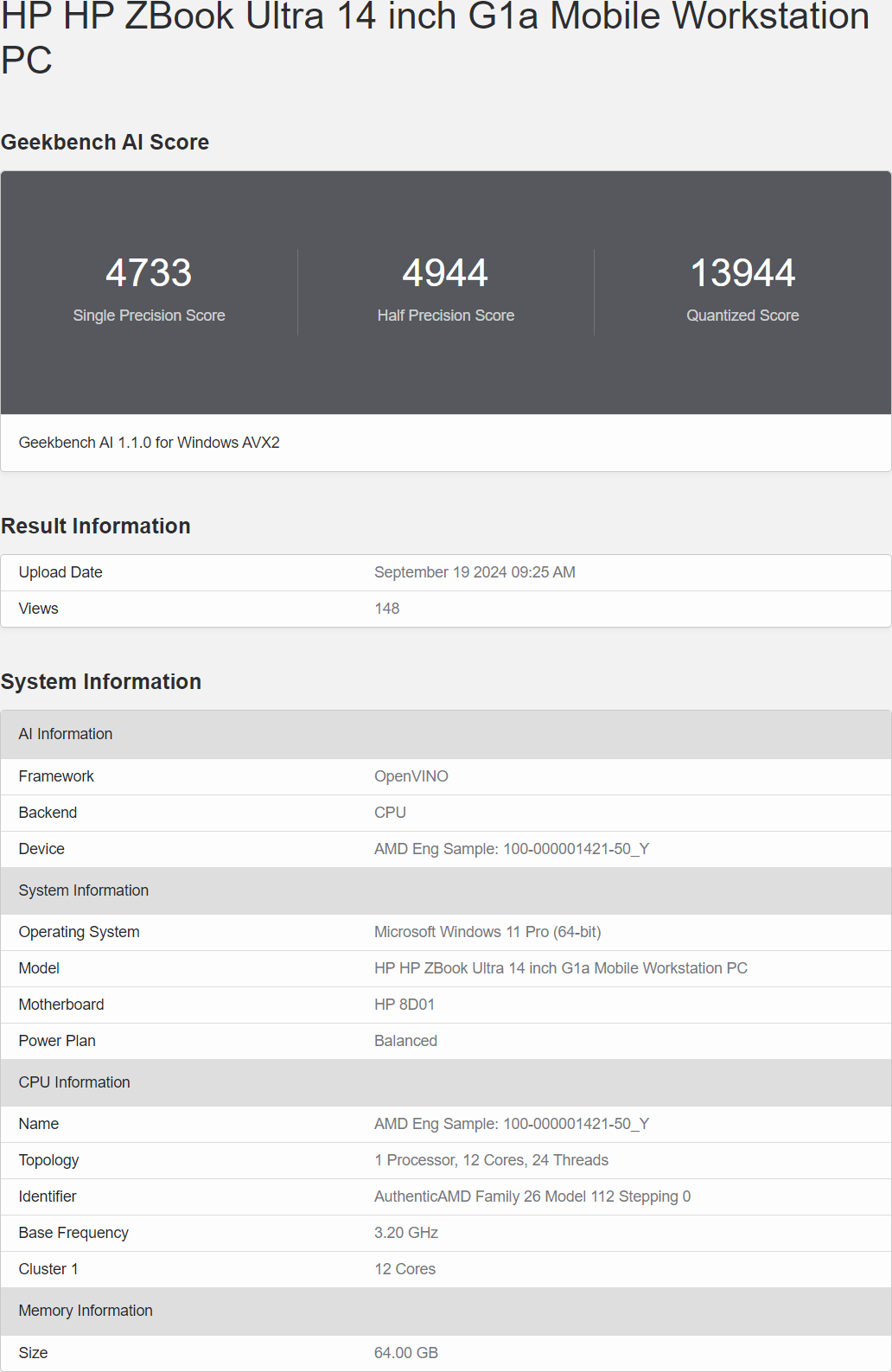The height and width of the screenshot is (1372, 892).
Task: Click the Quantized Score value 13944
Action: (x=742, y=273)
